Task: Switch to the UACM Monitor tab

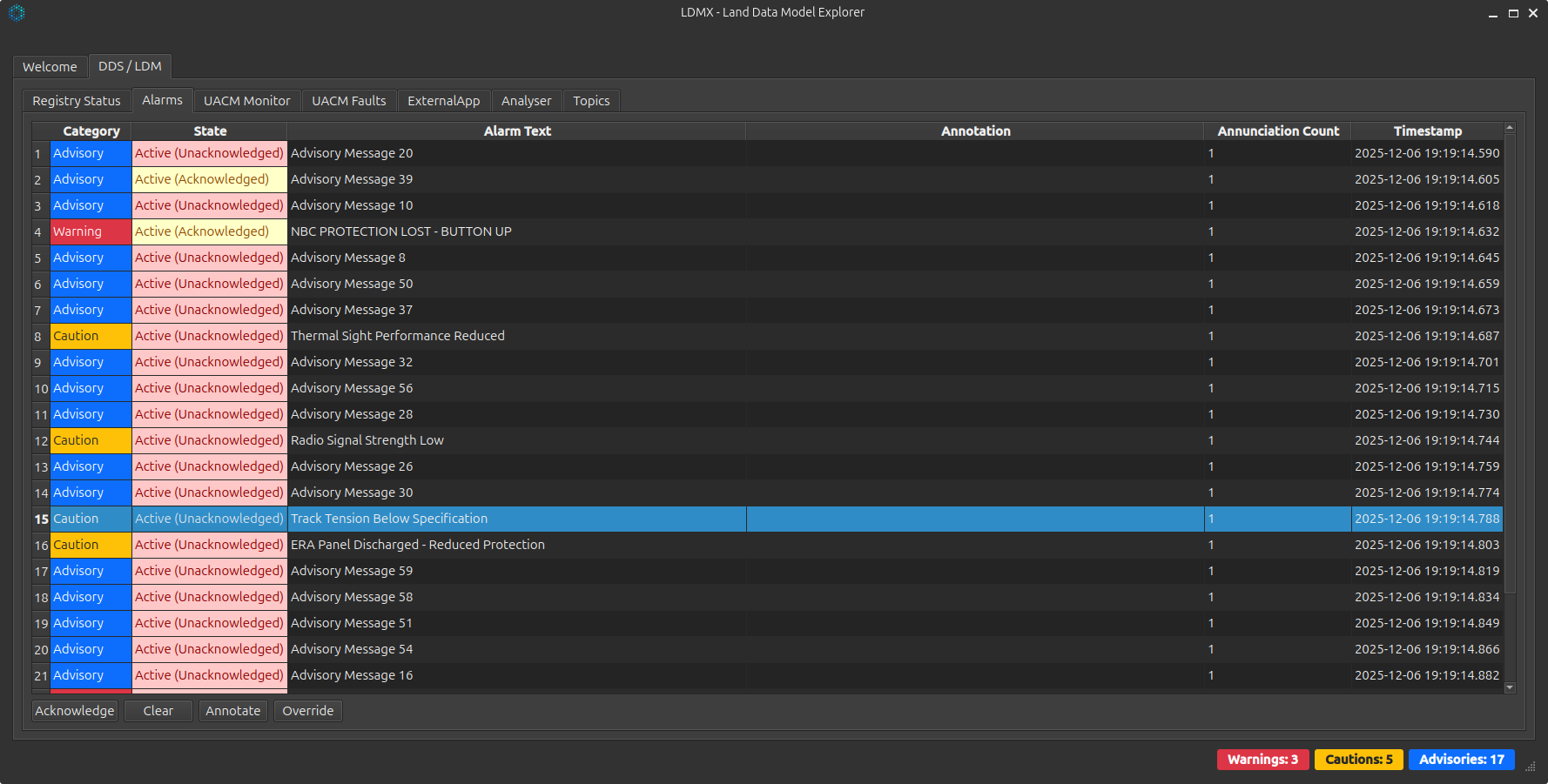Action: coord(246,101)
